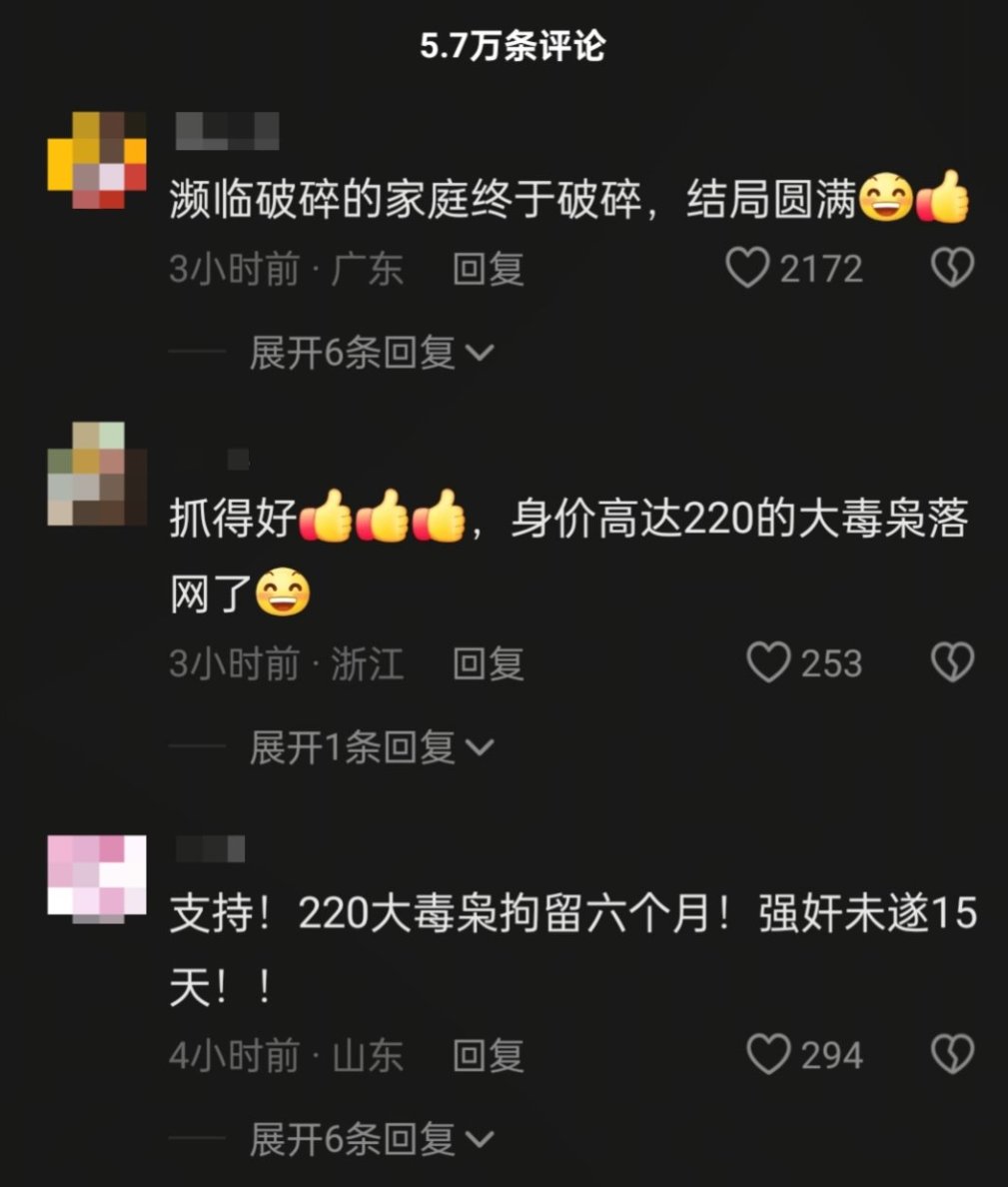Image resolution: width=1008 pixels, height=1187 pixels.
Task: Select the comment text starting with 抓得好
Action: click(x=569, y=555)
